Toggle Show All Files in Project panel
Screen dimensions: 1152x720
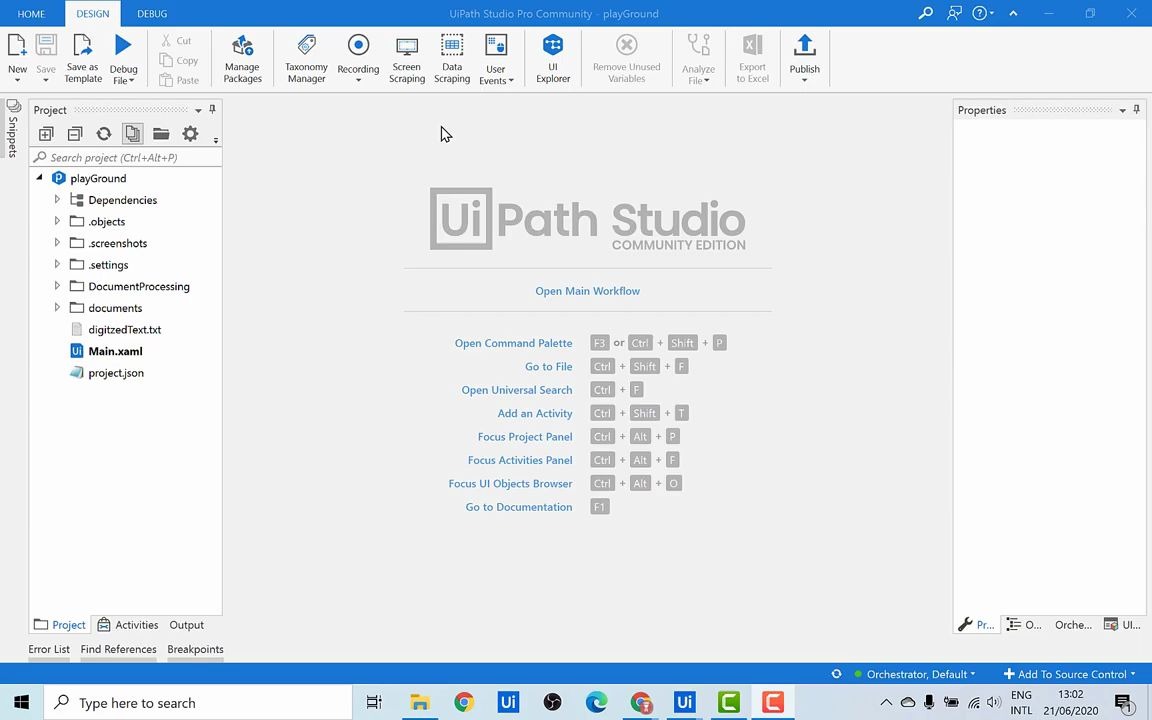coord(133,133)
